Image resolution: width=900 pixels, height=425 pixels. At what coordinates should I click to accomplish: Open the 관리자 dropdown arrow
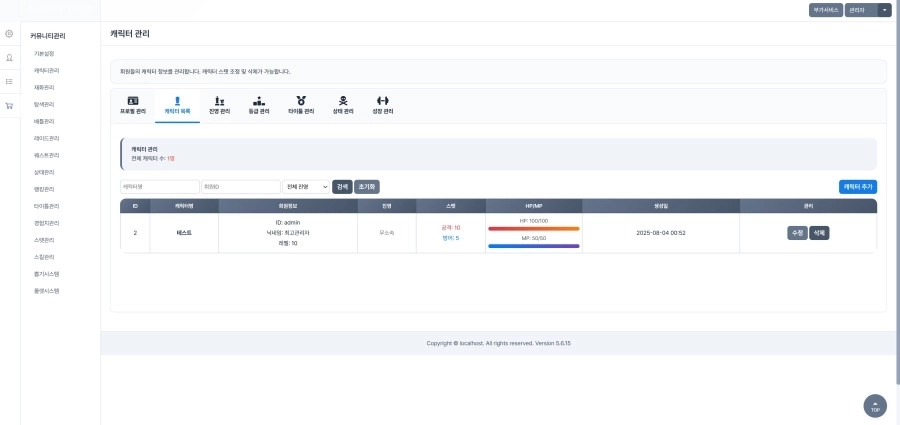884,10
